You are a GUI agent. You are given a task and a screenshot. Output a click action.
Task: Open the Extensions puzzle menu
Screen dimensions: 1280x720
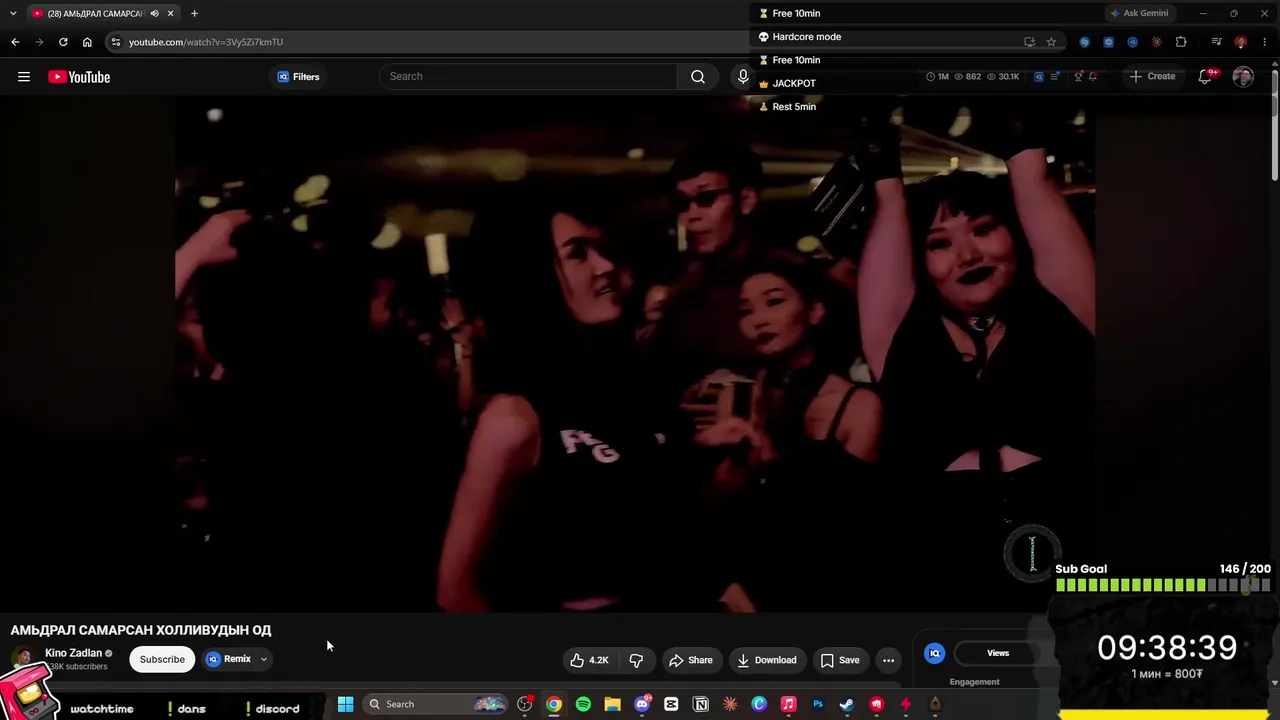(x=1181, y=42)
